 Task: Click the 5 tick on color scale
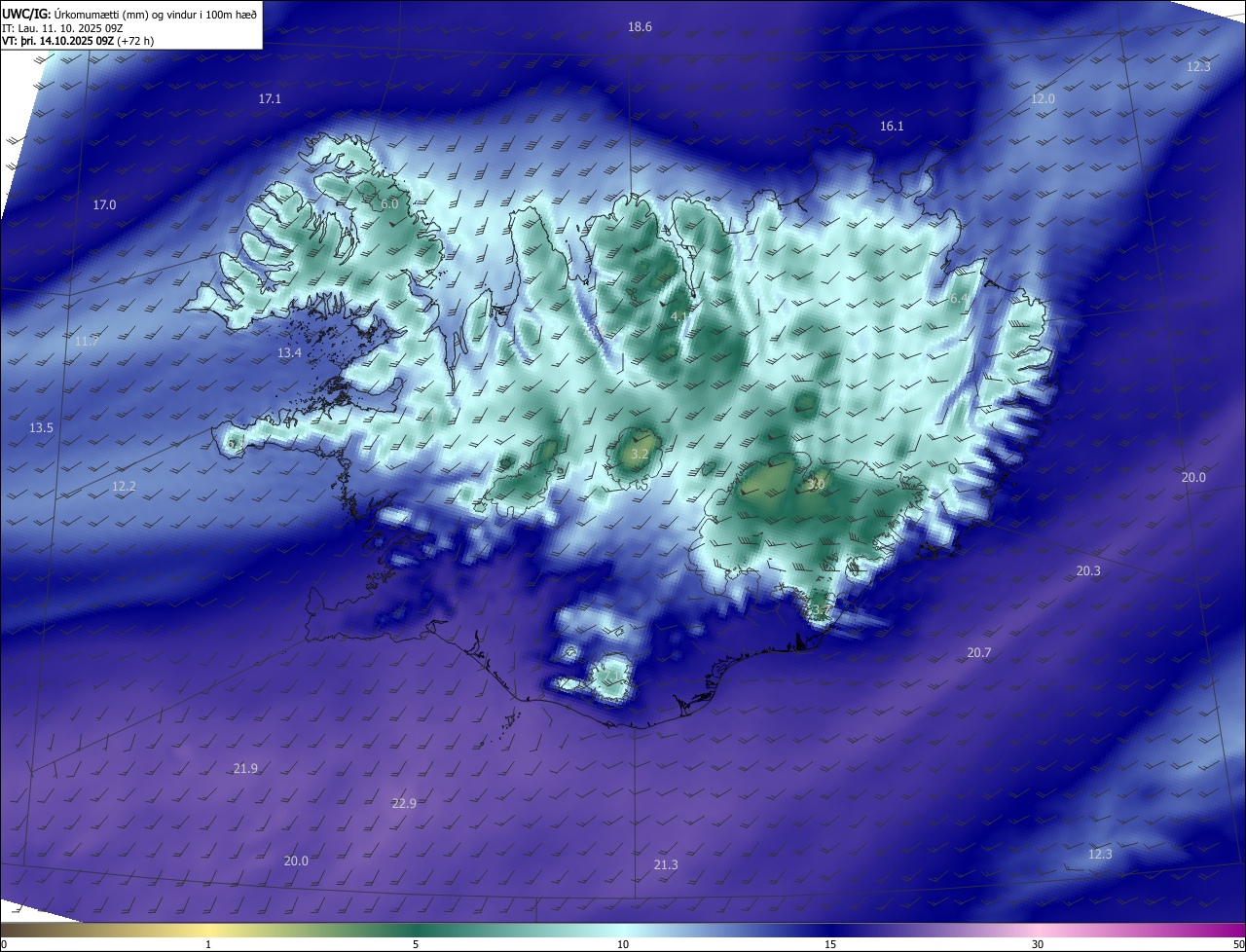[416, 944]
